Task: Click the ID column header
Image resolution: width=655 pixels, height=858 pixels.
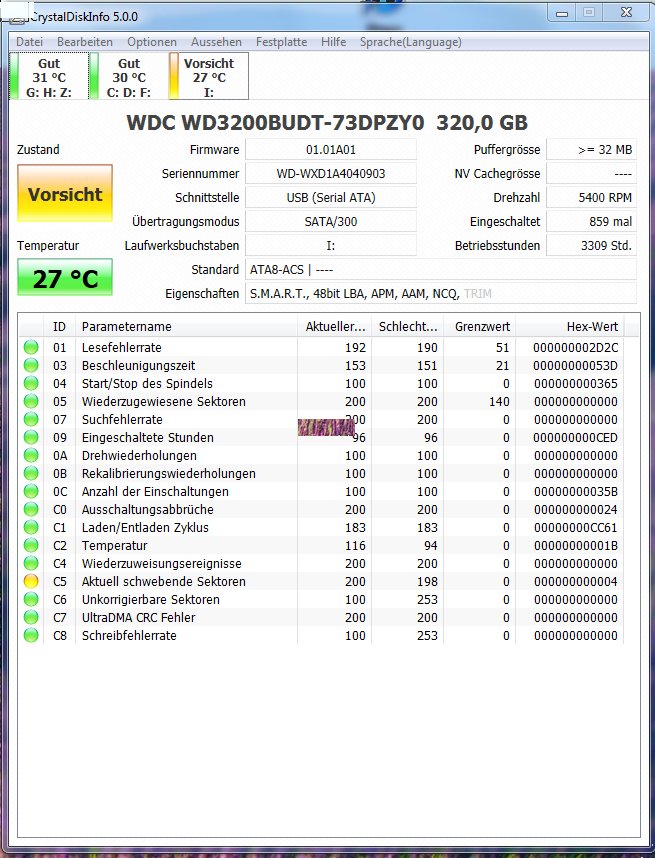Action: tap(59, 327)
